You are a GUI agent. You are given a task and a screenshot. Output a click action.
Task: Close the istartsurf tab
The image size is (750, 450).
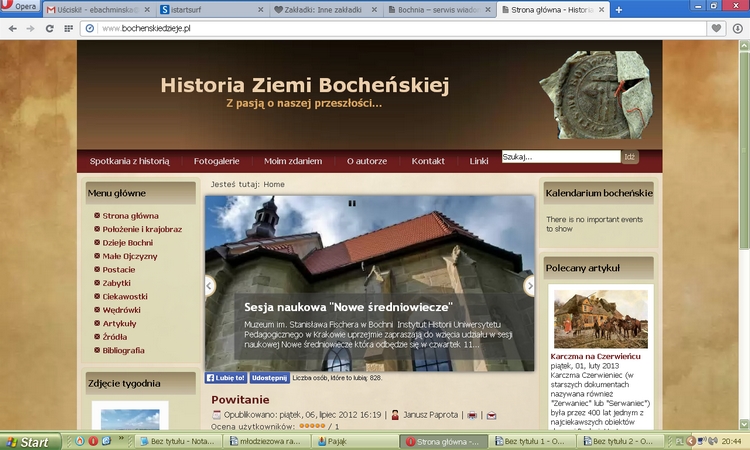pyautogui.click(x=261, y=10)
